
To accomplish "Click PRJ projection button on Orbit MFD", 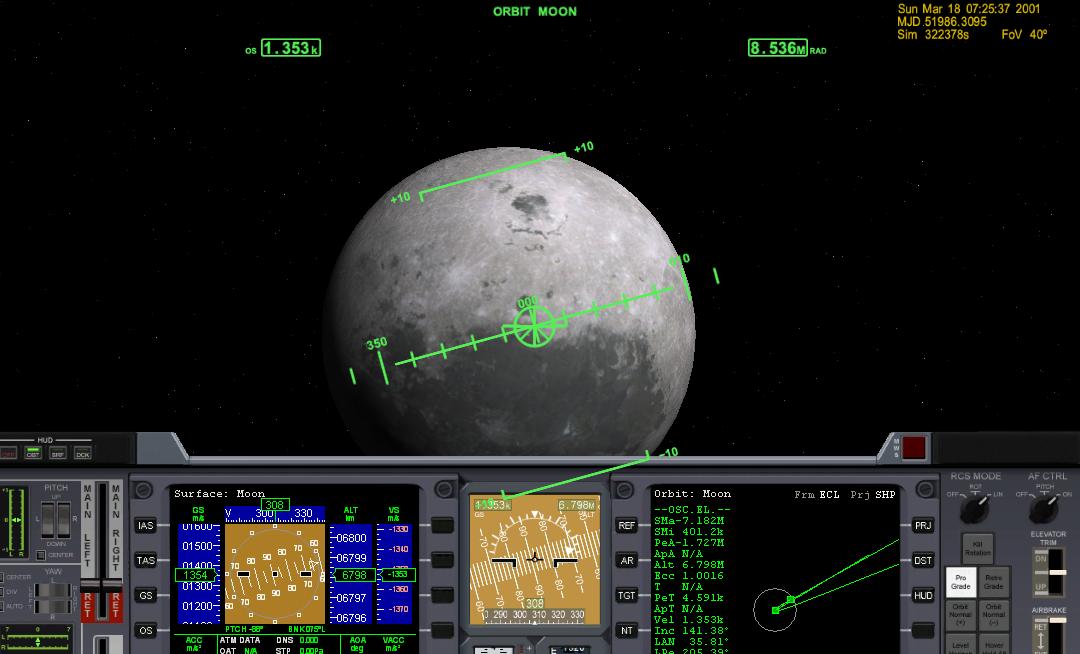I will tap(923, 525).
